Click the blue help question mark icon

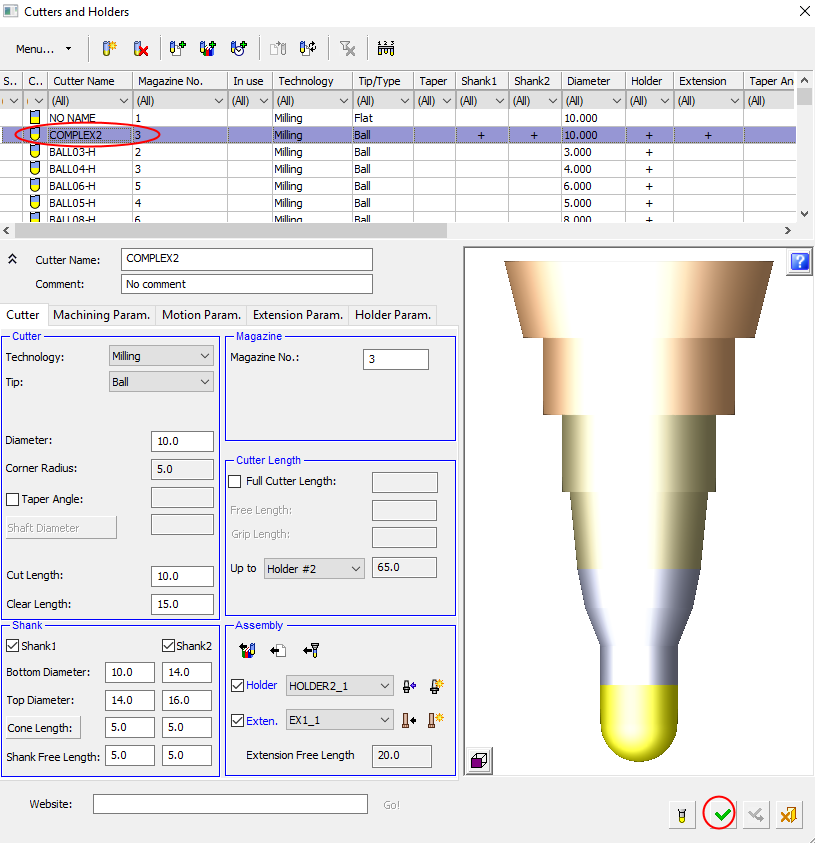799,261
